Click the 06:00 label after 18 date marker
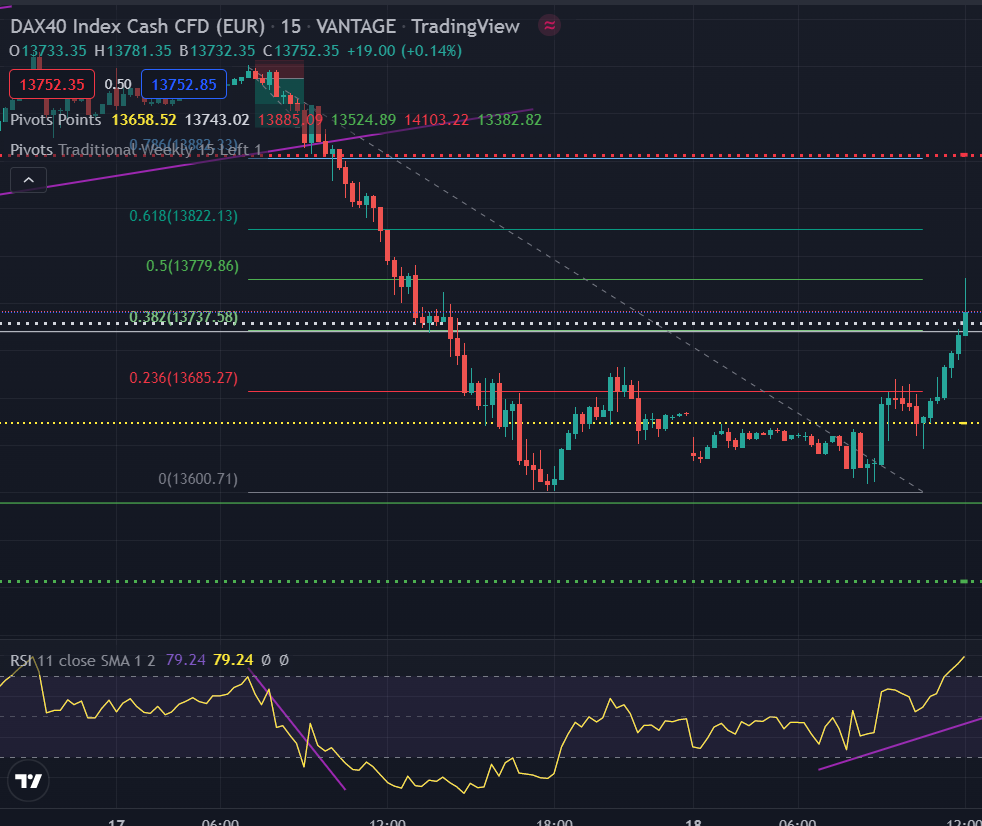This screenshot has width=982, height=826. click(797, 822)
